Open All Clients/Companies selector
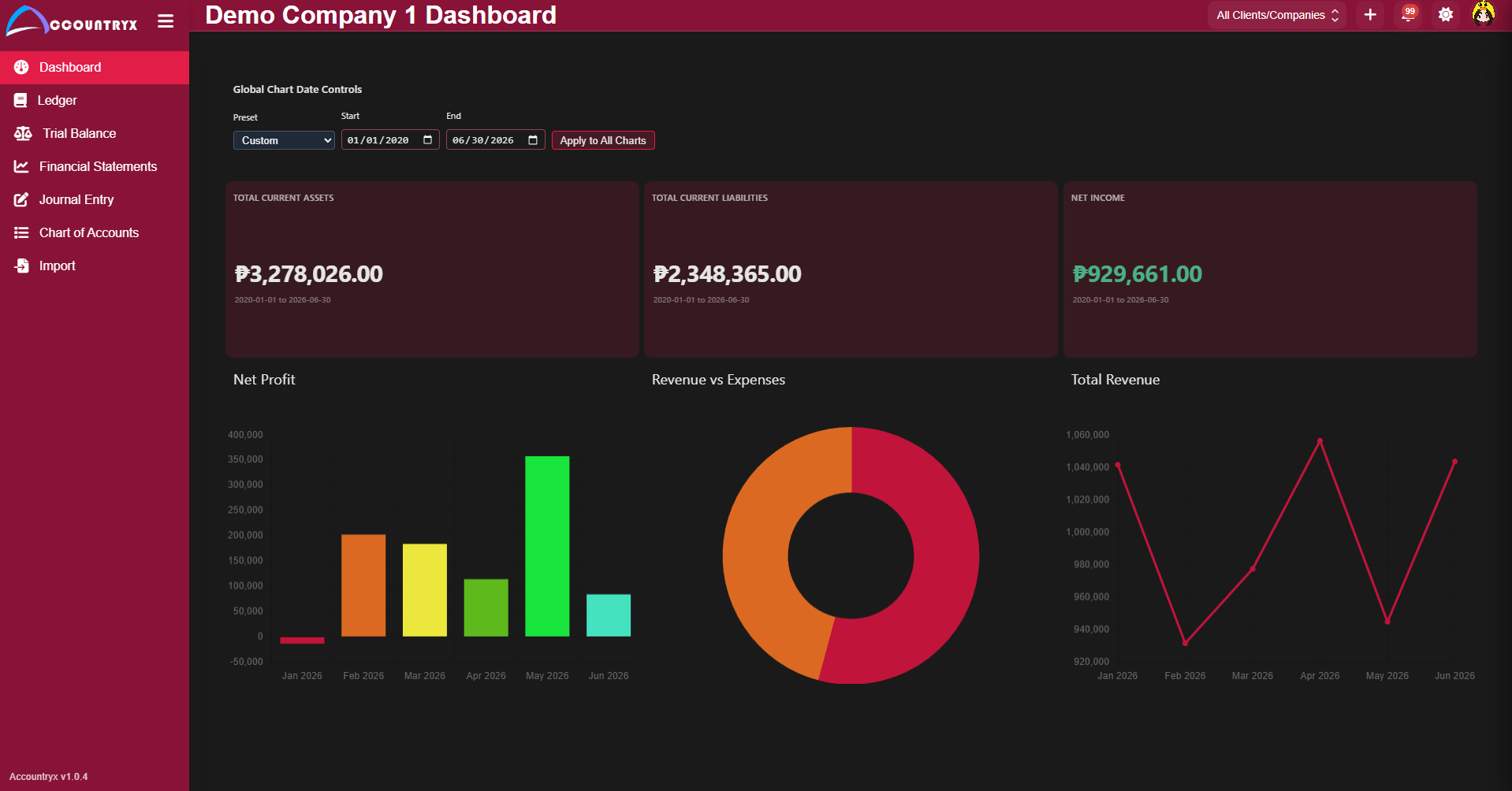 1276,15
